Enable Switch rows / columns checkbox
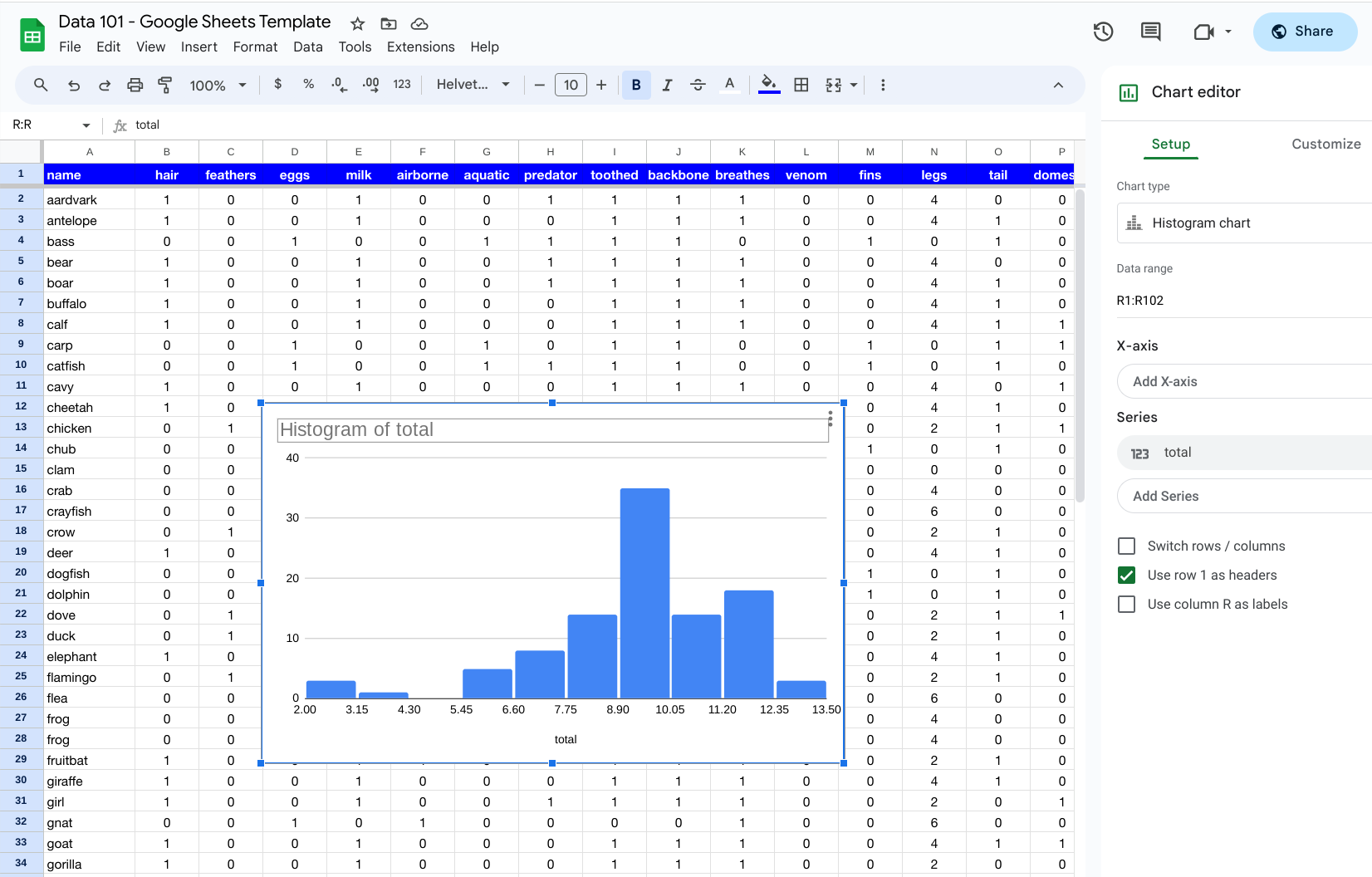Screen dimensions: 1372x877 (x=1127, y=546)
